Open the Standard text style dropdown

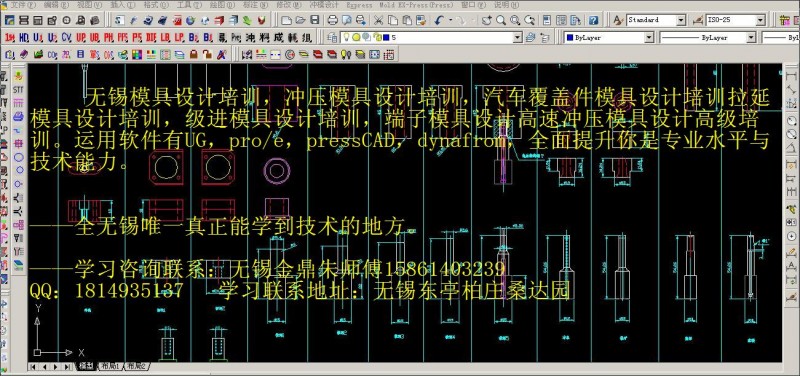[x=681, y=20]
